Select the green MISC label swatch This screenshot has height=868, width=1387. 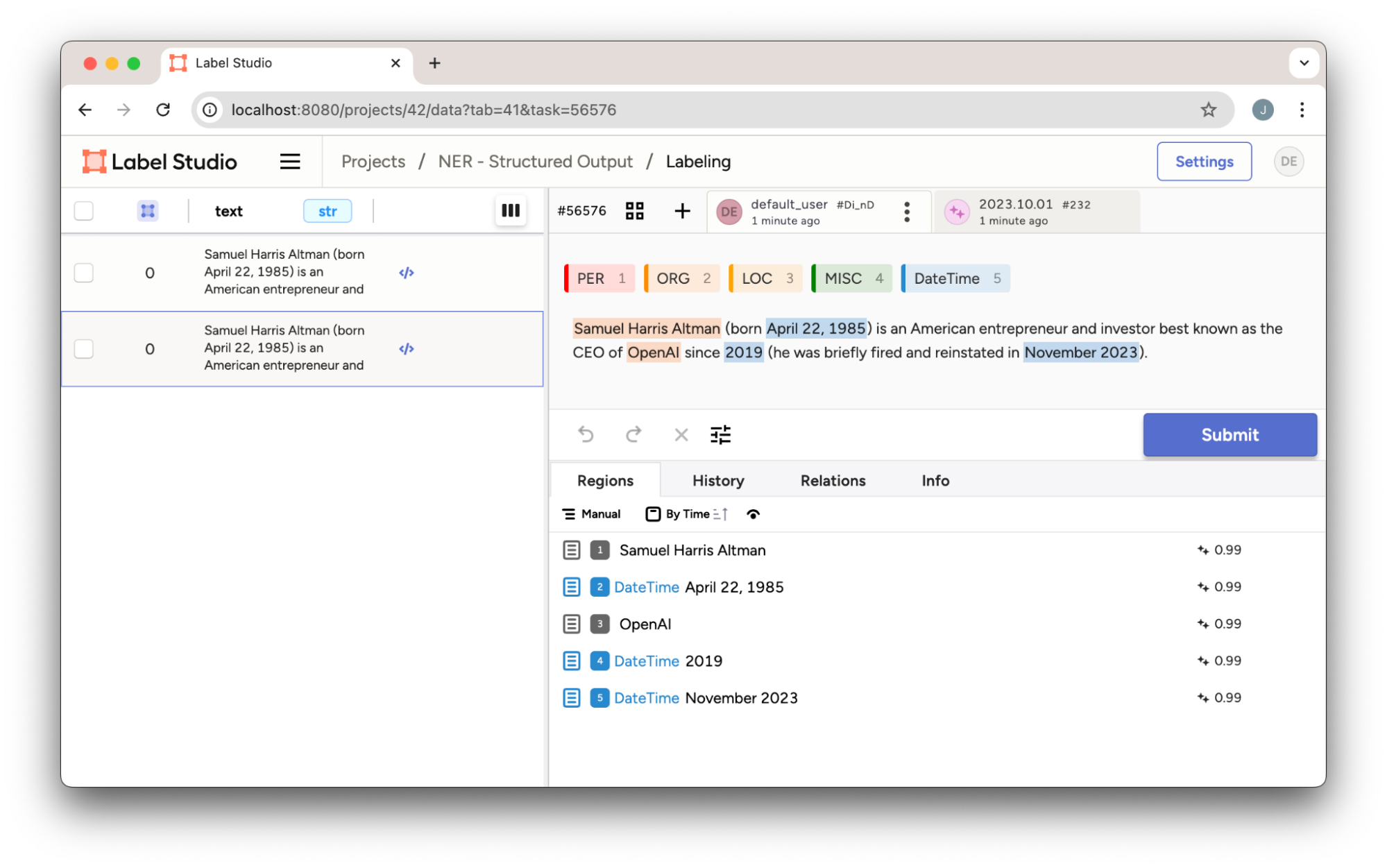(x=851, y=278)
